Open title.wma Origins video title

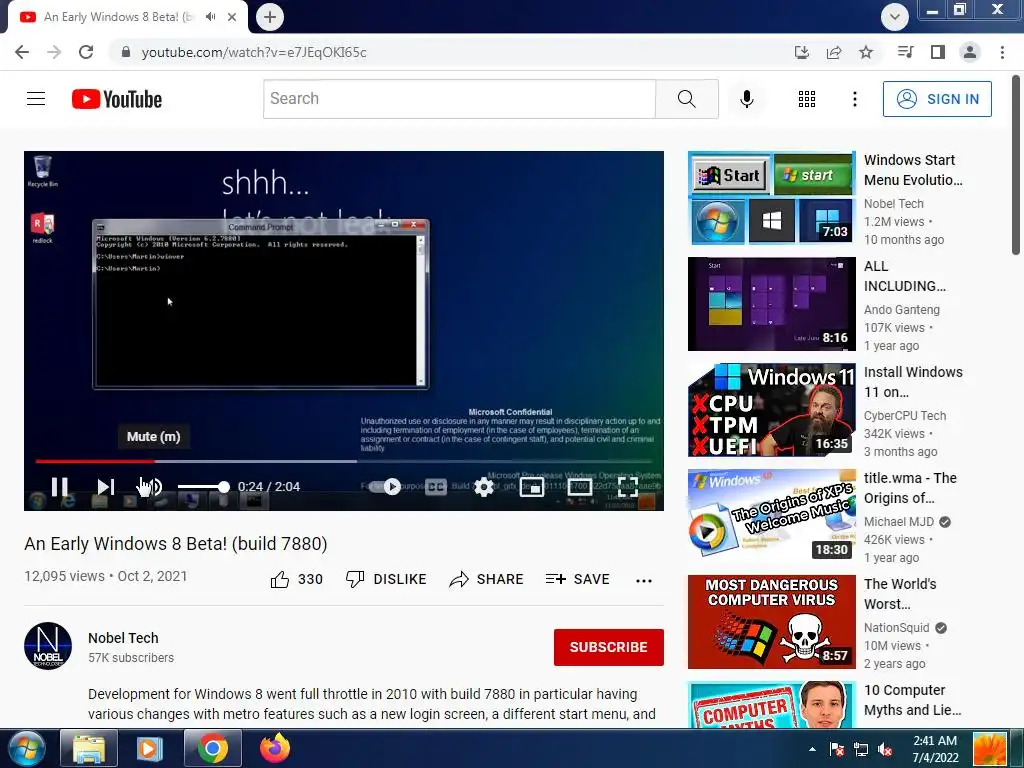(x=910, y=488)
